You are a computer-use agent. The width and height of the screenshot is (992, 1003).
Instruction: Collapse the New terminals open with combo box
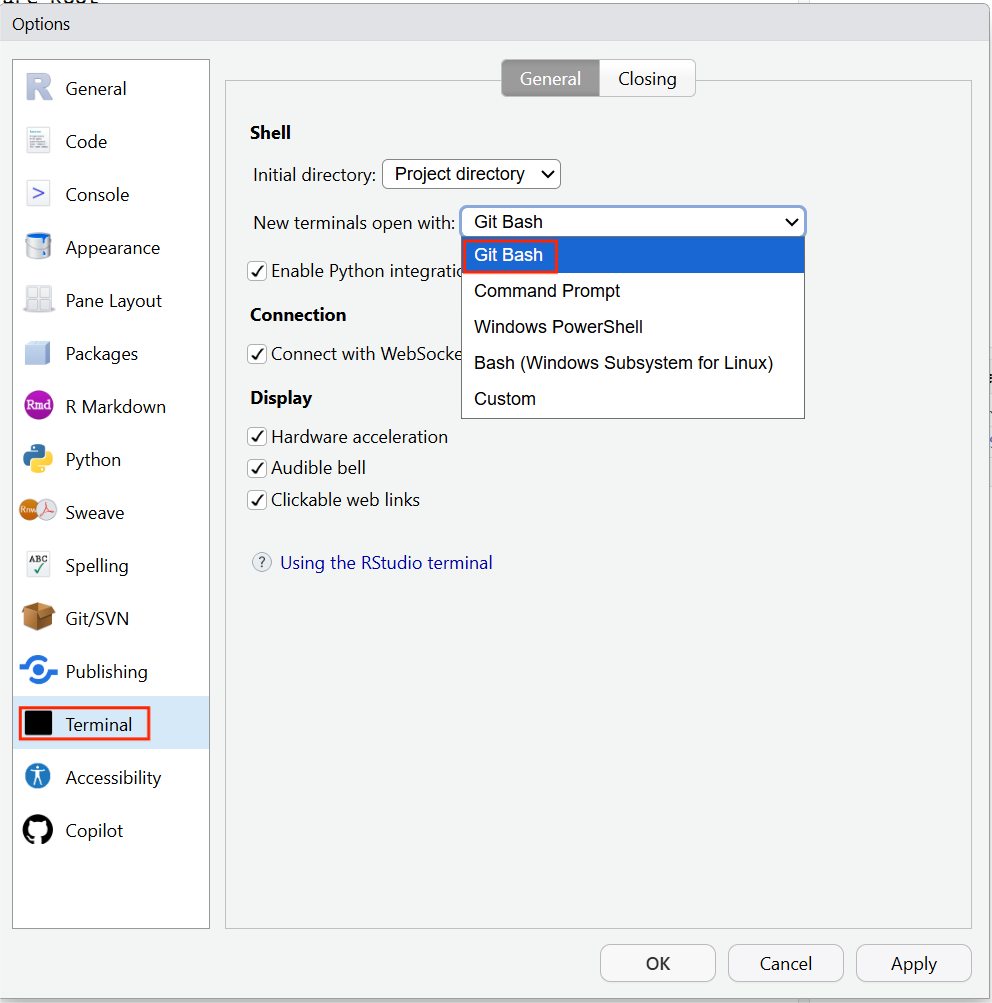(x=633, y=222)
